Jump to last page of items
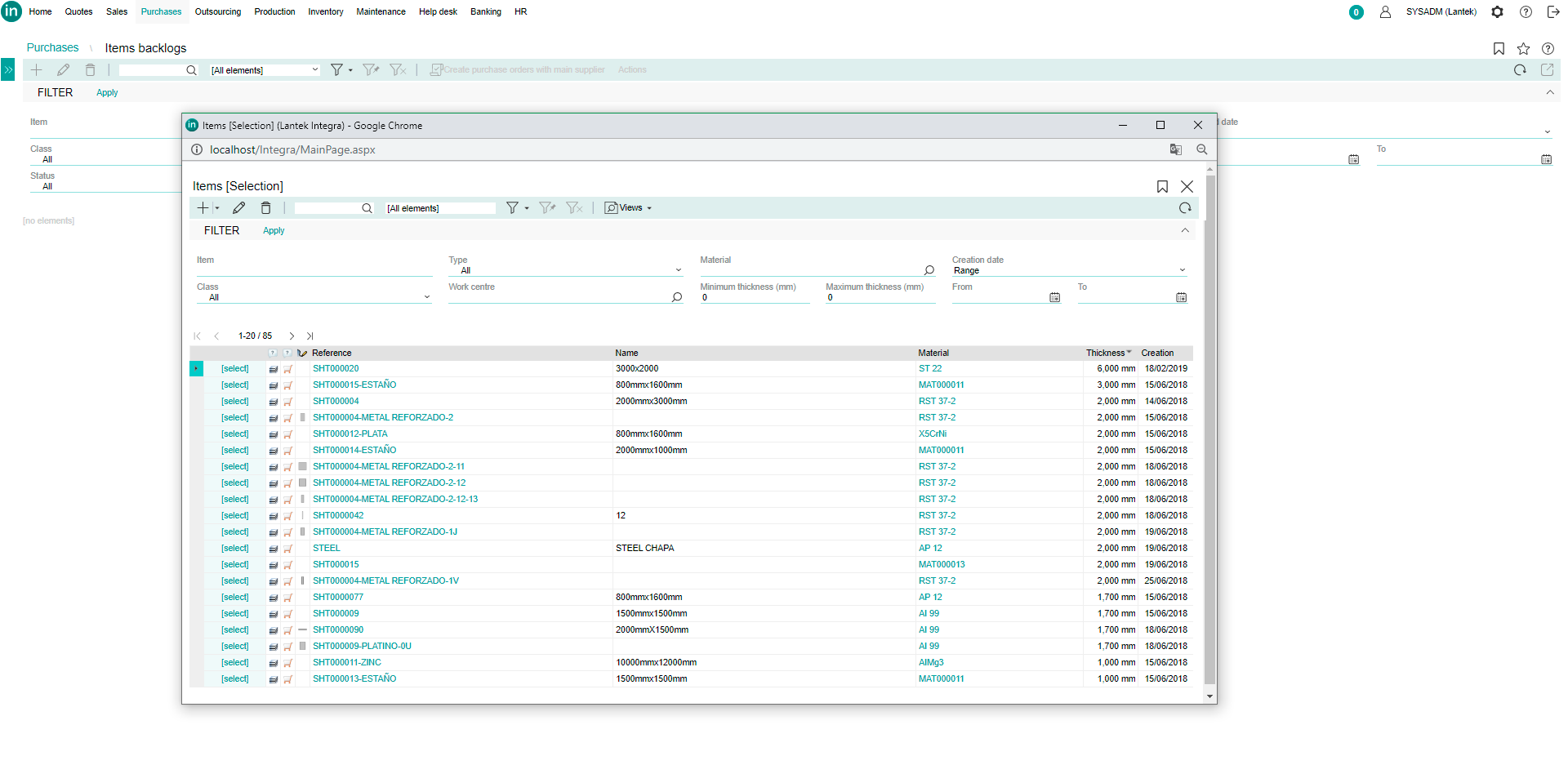 pyautogui.click(x=310, y=336)
